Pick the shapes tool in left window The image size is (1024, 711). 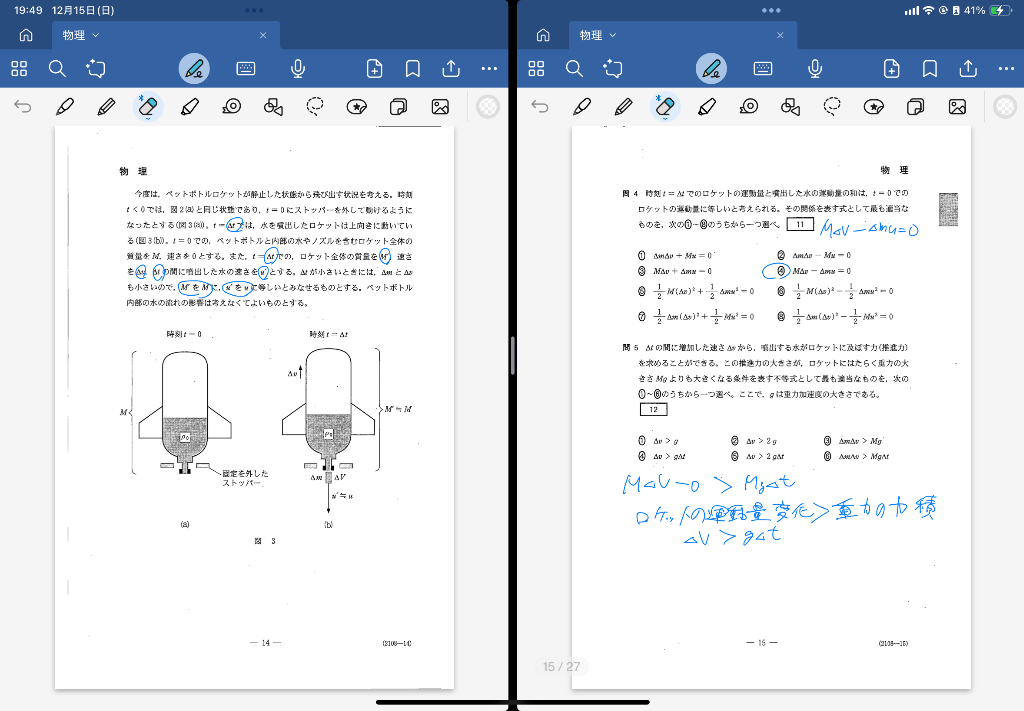coord(273,107)
